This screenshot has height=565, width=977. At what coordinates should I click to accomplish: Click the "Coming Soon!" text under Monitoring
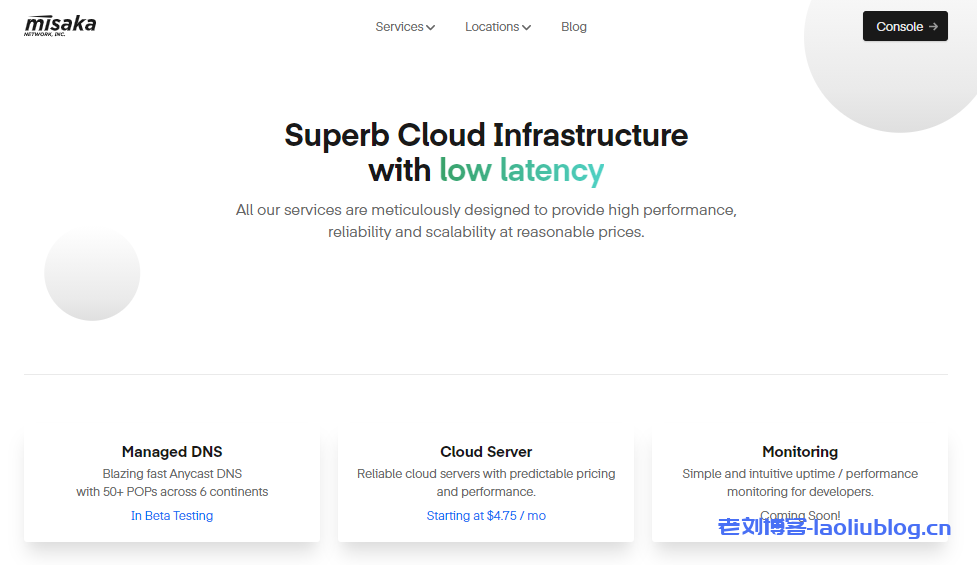pyautogui.click(x=800, y=515)
